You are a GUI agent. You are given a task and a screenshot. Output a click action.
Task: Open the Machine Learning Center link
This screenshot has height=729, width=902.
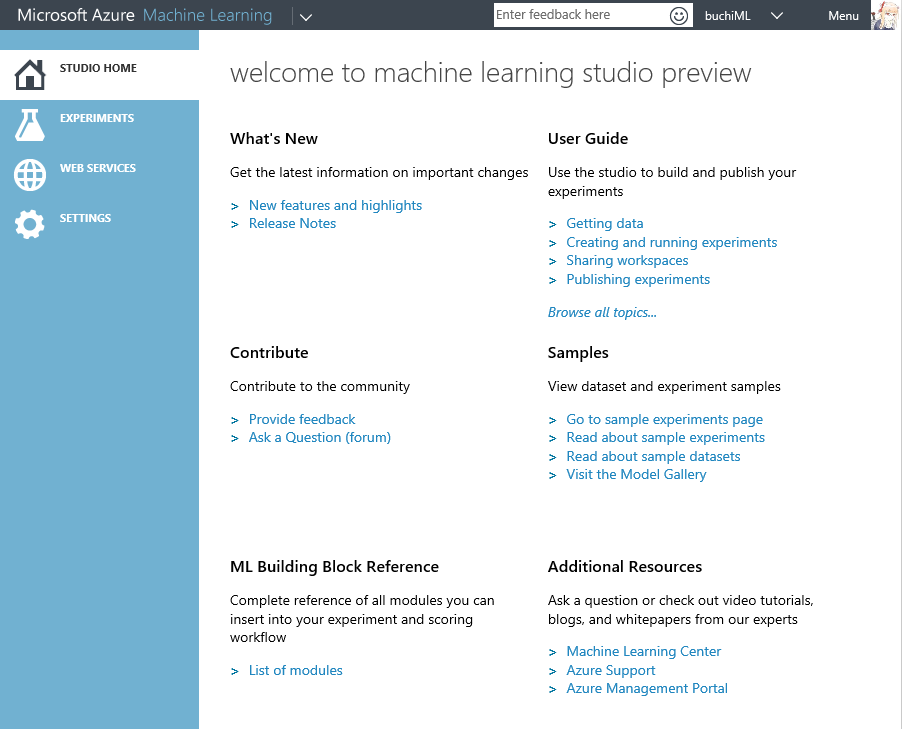coord(643,651)
